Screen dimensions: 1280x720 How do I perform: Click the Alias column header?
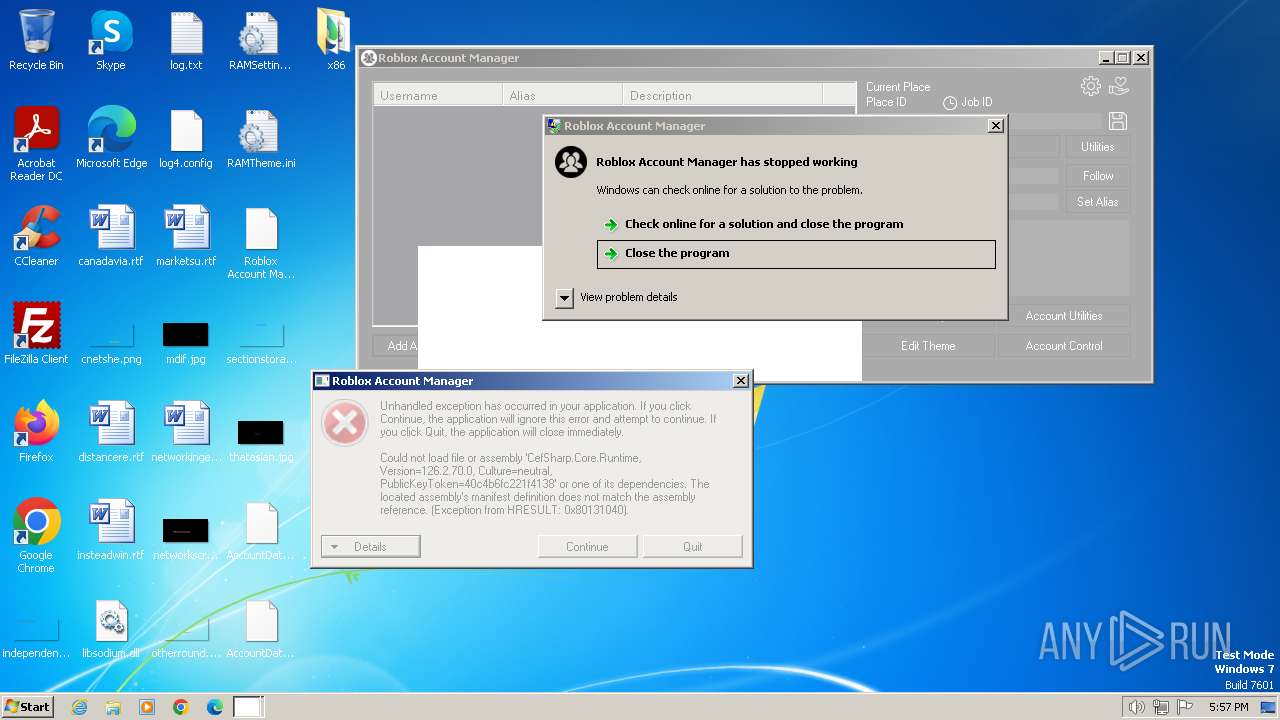562,96
